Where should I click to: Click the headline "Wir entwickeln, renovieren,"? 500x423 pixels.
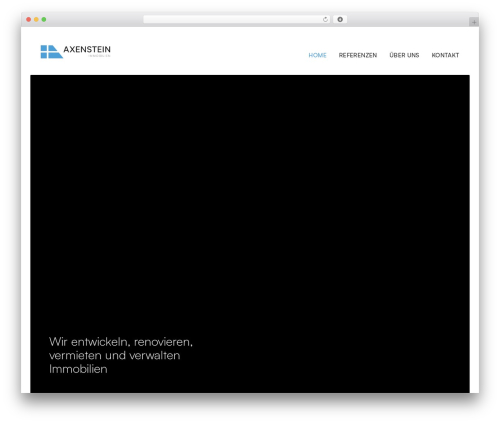pyautogui.click(x=121, y=342)
